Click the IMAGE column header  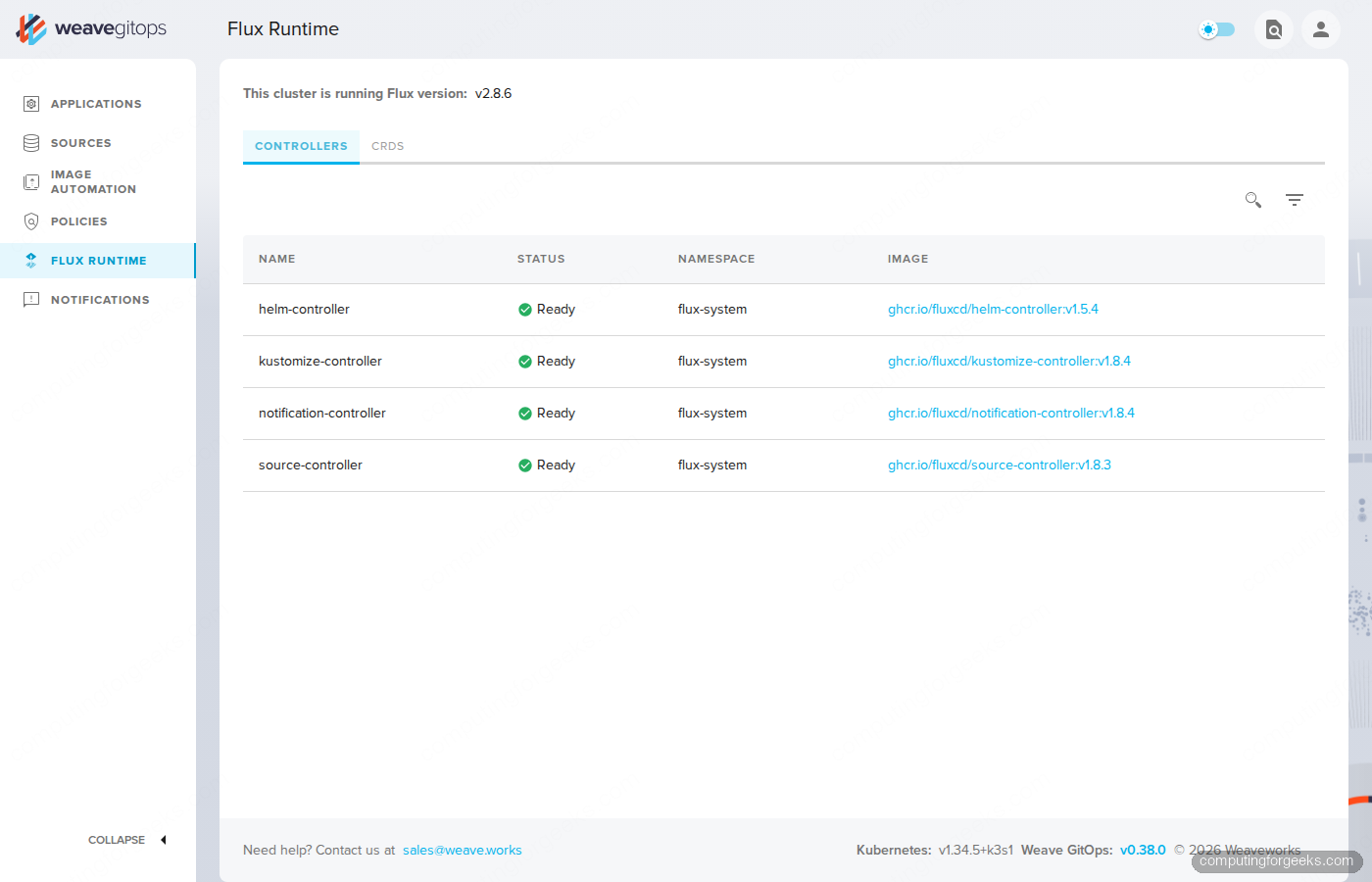[x=908, y=260]
